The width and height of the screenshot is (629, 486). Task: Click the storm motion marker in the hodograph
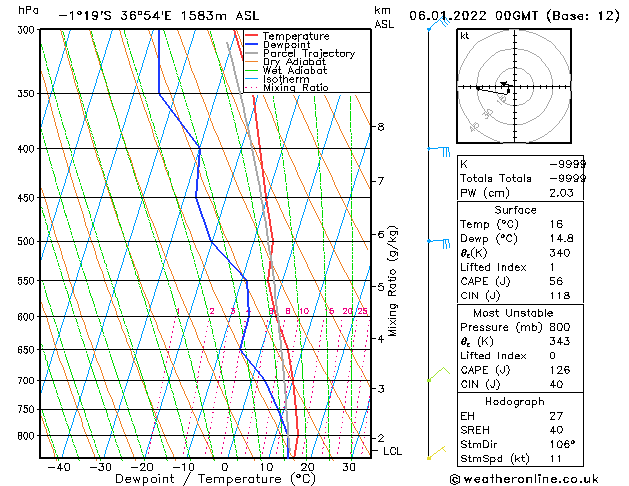point(504,85)
